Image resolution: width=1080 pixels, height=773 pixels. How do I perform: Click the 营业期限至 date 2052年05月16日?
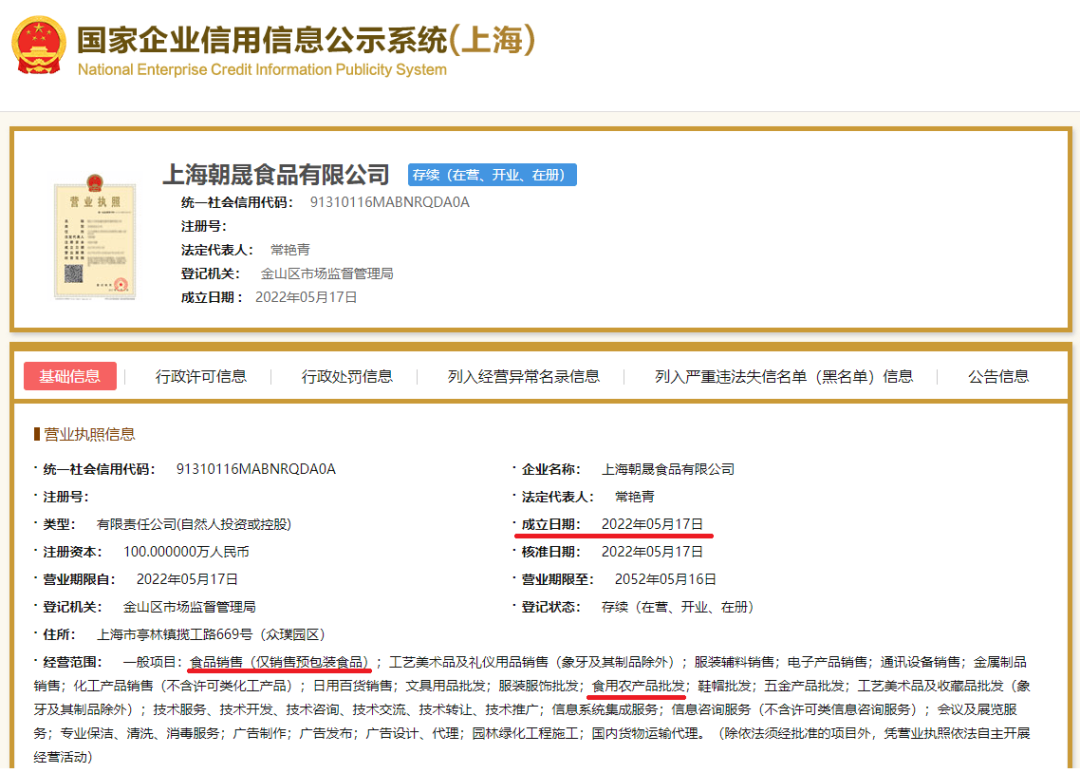665,579
